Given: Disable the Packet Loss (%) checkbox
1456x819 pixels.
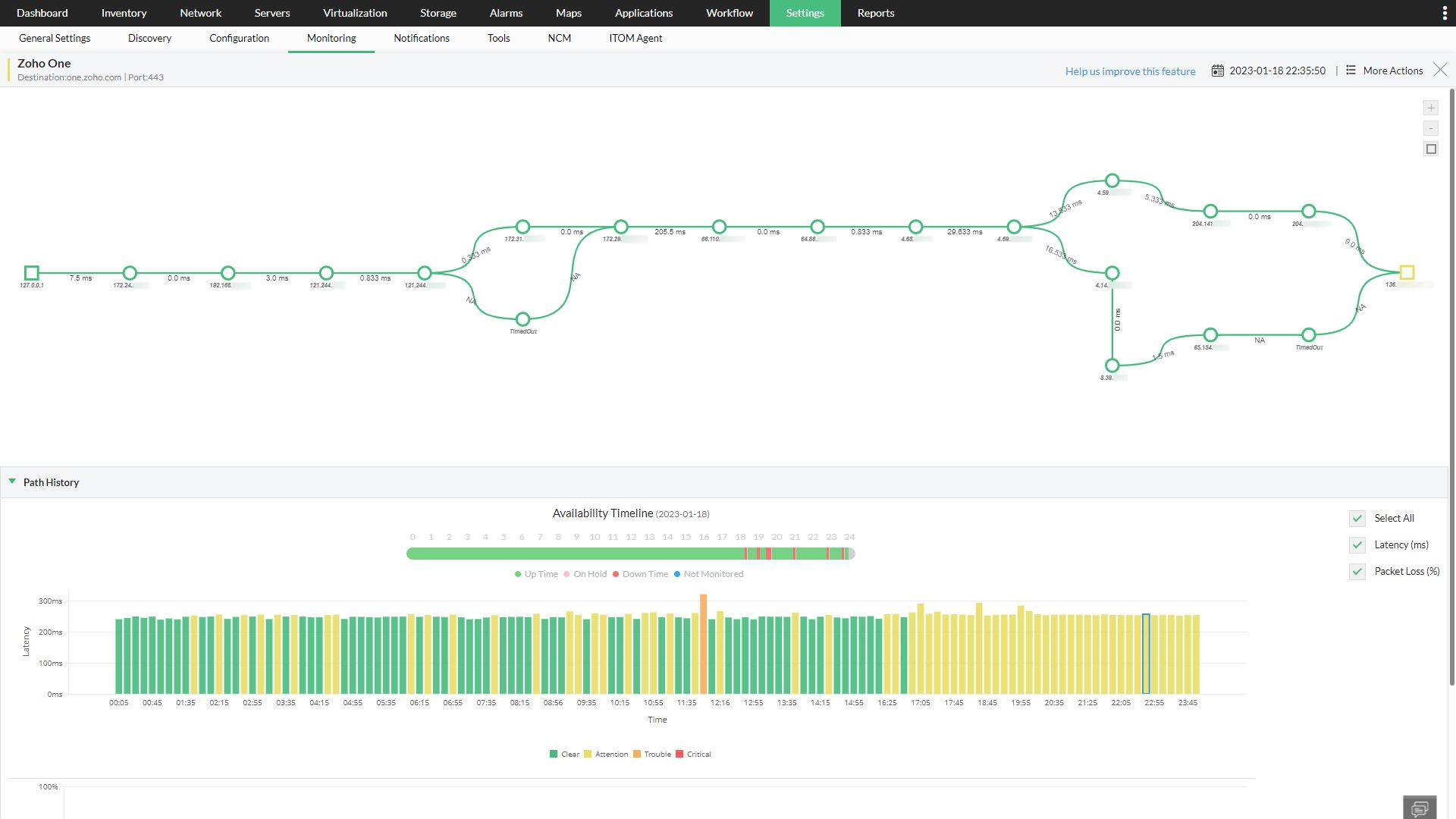Looking at the screenshot, I should (x=1357, y=572).
